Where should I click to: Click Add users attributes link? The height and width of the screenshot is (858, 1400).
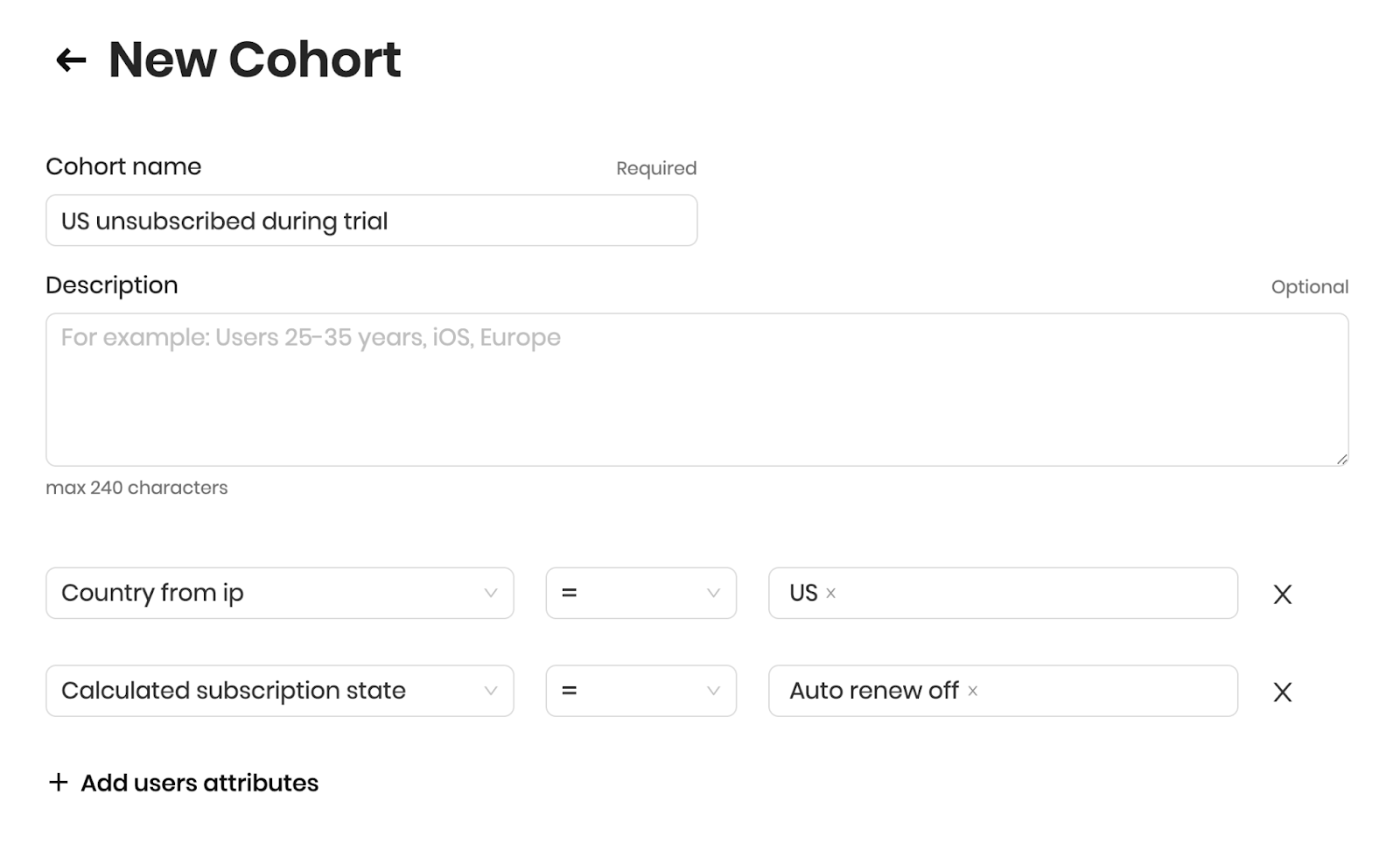pyautogui.click(x=199, y=783)
